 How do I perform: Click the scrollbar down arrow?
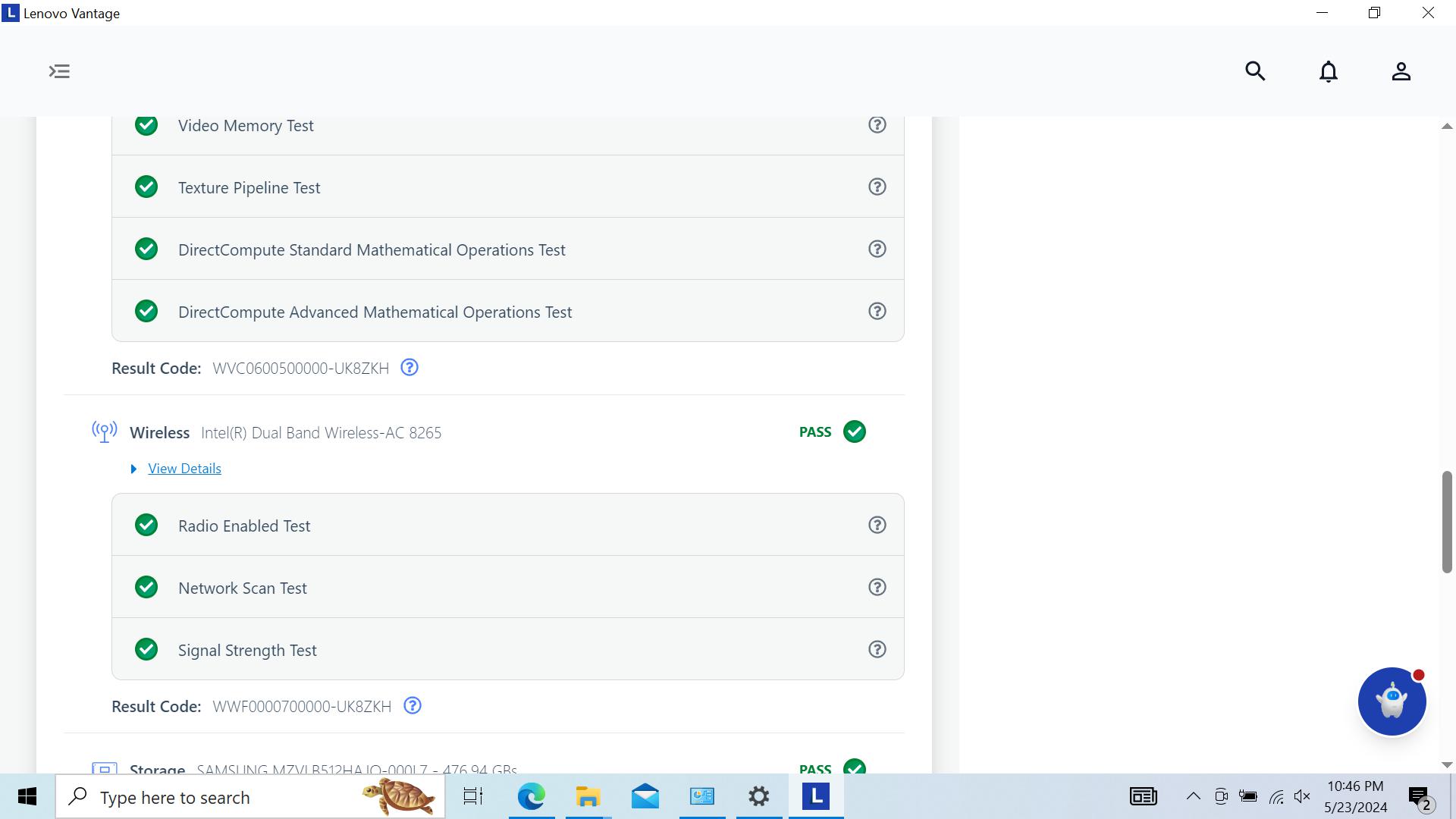pyautogui.click(x=1447, y=765)
